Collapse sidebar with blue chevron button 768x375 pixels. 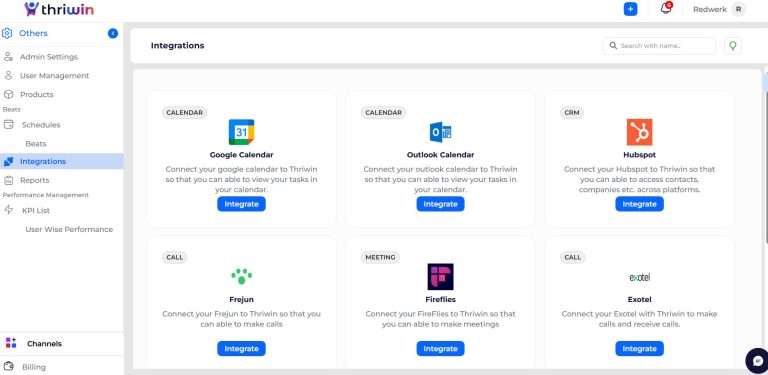113,33
